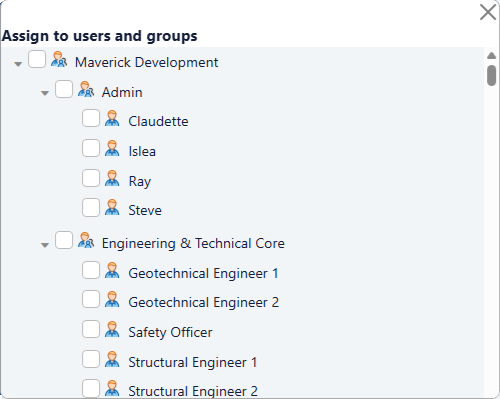Click the name Islea
The image size is (500, 399).
[142, 151]
